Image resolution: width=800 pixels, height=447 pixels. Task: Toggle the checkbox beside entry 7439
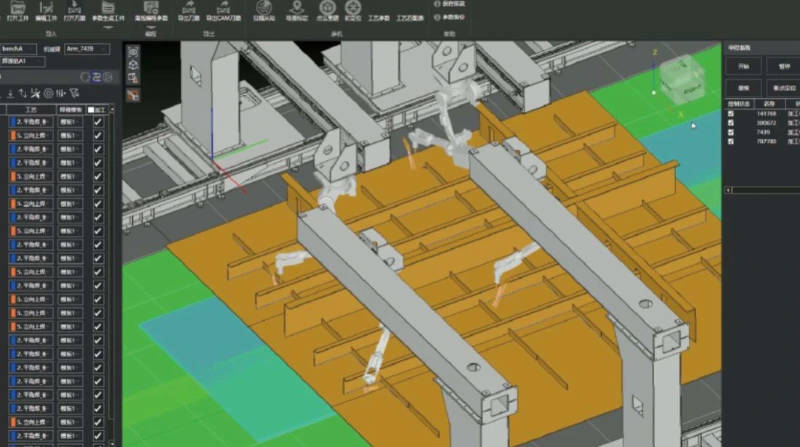[x=731, y=131]
